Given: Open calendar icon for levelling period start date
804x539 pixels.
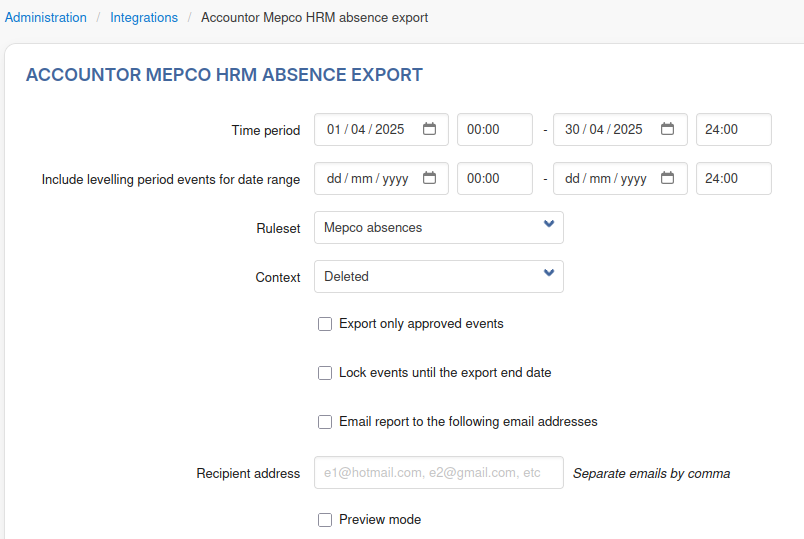Looking at the screenshot, I should tap(429, 178).
